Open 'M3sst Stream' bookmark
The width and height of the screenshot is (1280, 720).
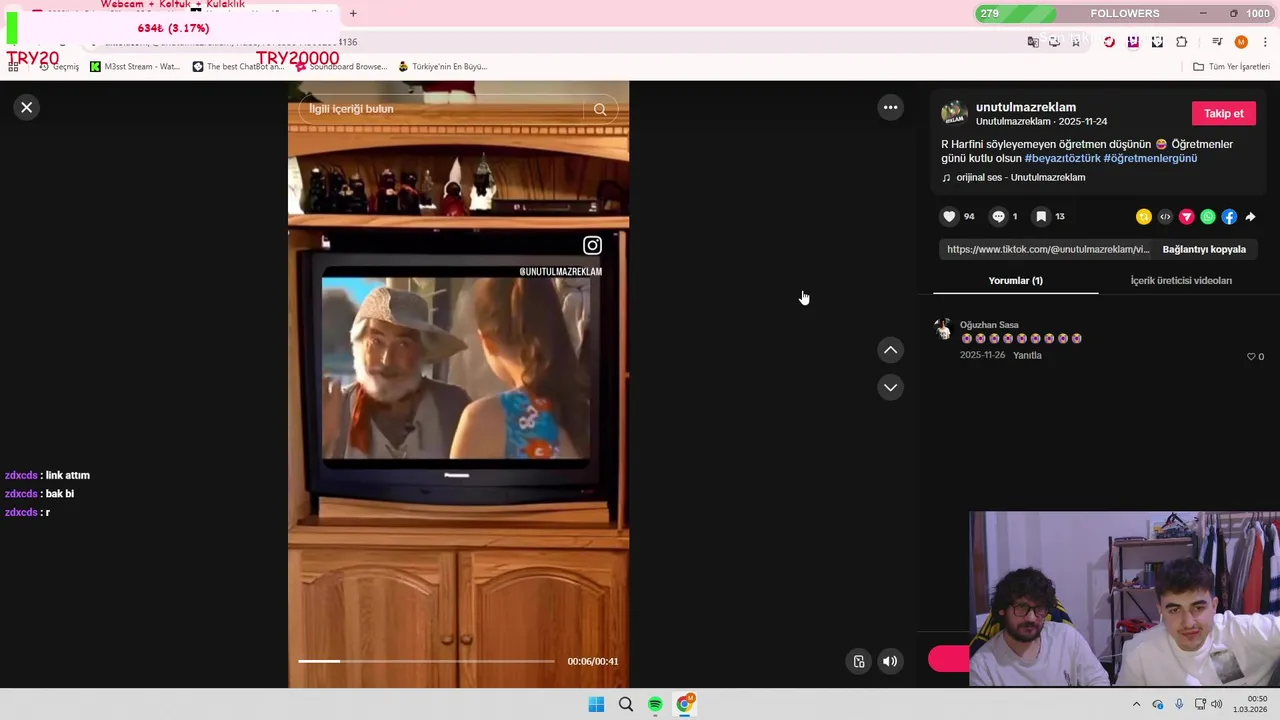[x=135, y=67]
